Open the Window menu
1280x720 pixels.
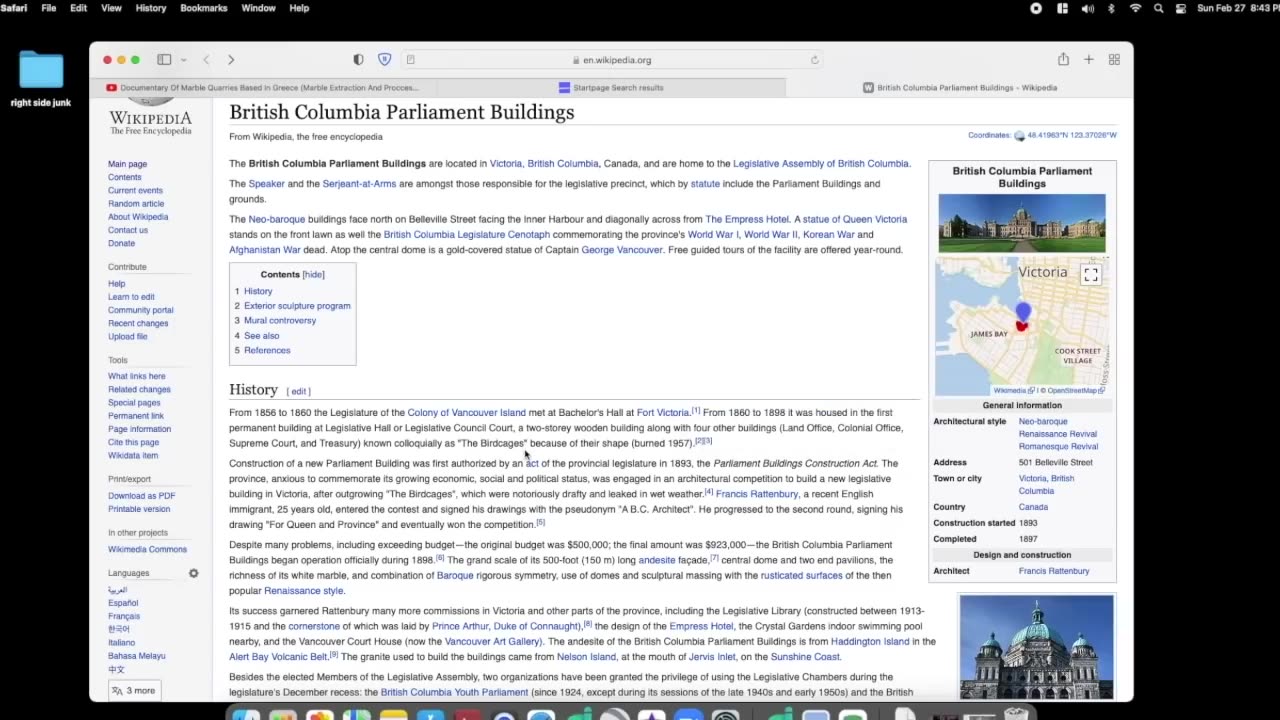click(x=258, y=8)
